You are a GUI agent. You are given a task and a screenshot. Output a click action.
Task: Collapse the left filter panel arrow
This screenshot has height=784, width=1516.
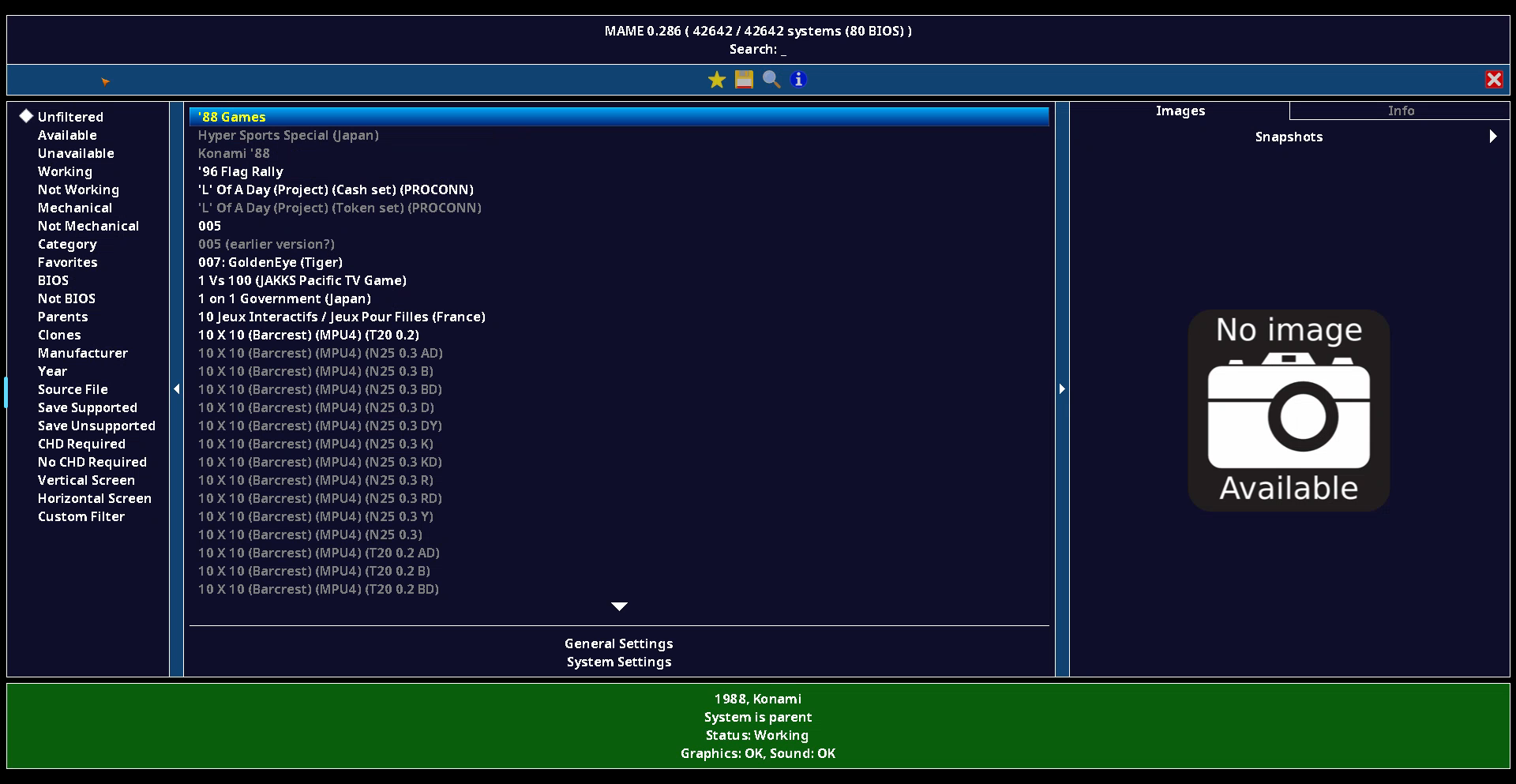click(x=177, y=388)
